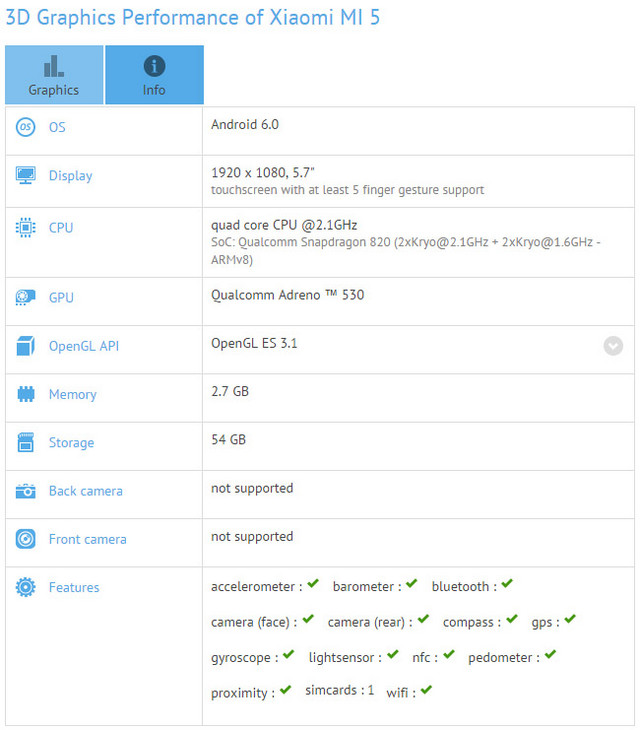The image size is (640, 730).
Task: Click the accelerometer green checkmark
Action: coord(313,584)
